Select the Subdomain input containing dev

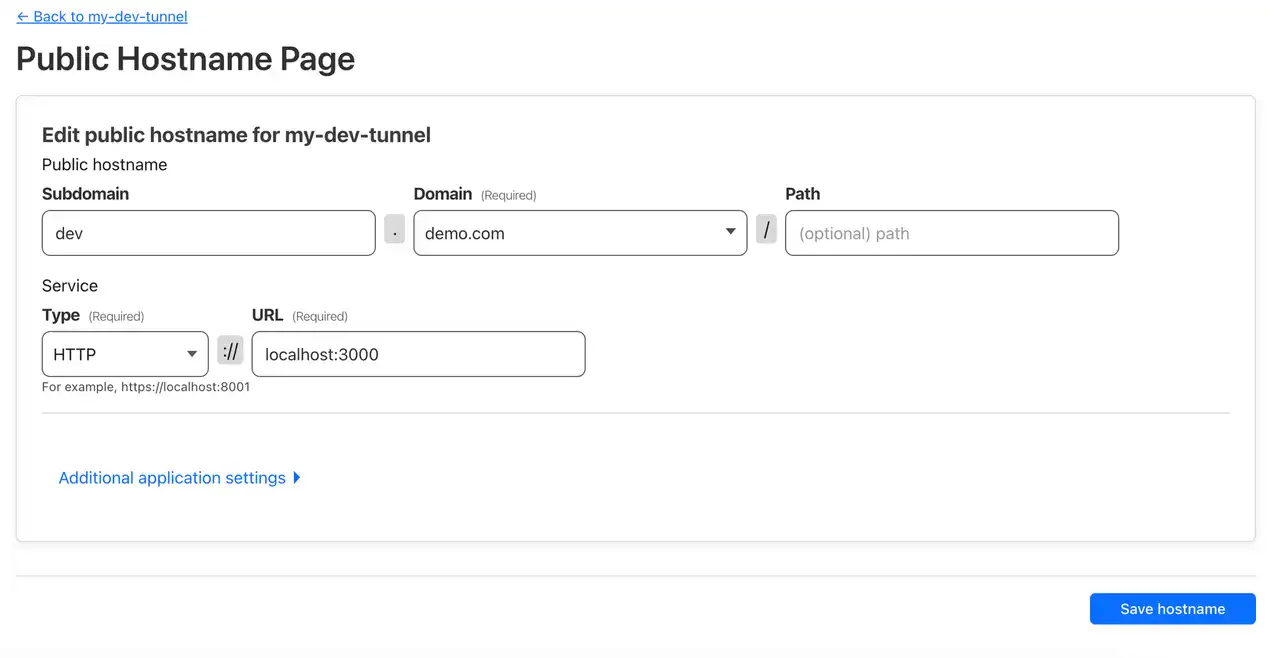[208, 232]
